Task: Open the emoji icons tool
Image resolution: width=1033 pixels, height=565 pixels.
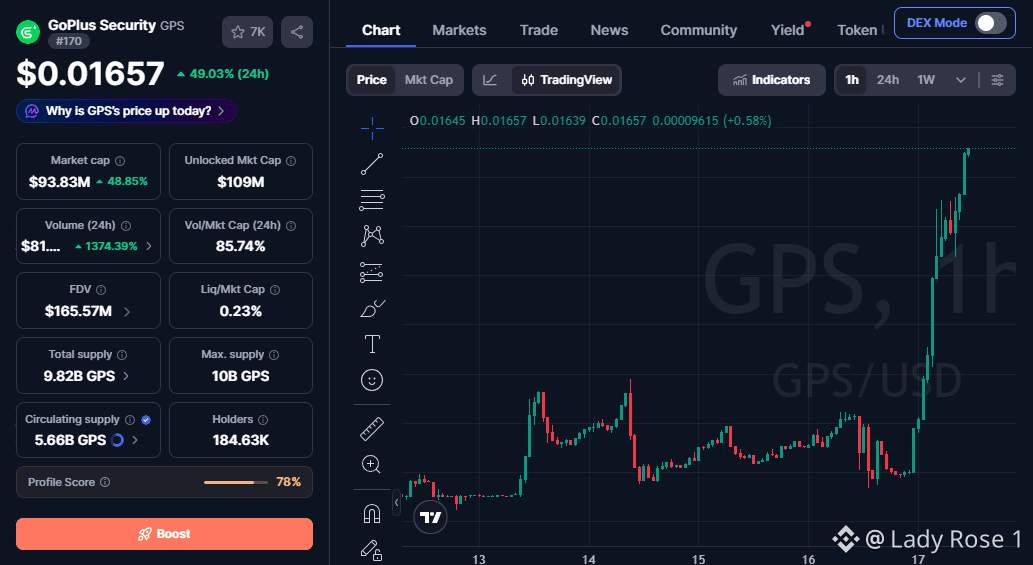Action: coord(372,380)
